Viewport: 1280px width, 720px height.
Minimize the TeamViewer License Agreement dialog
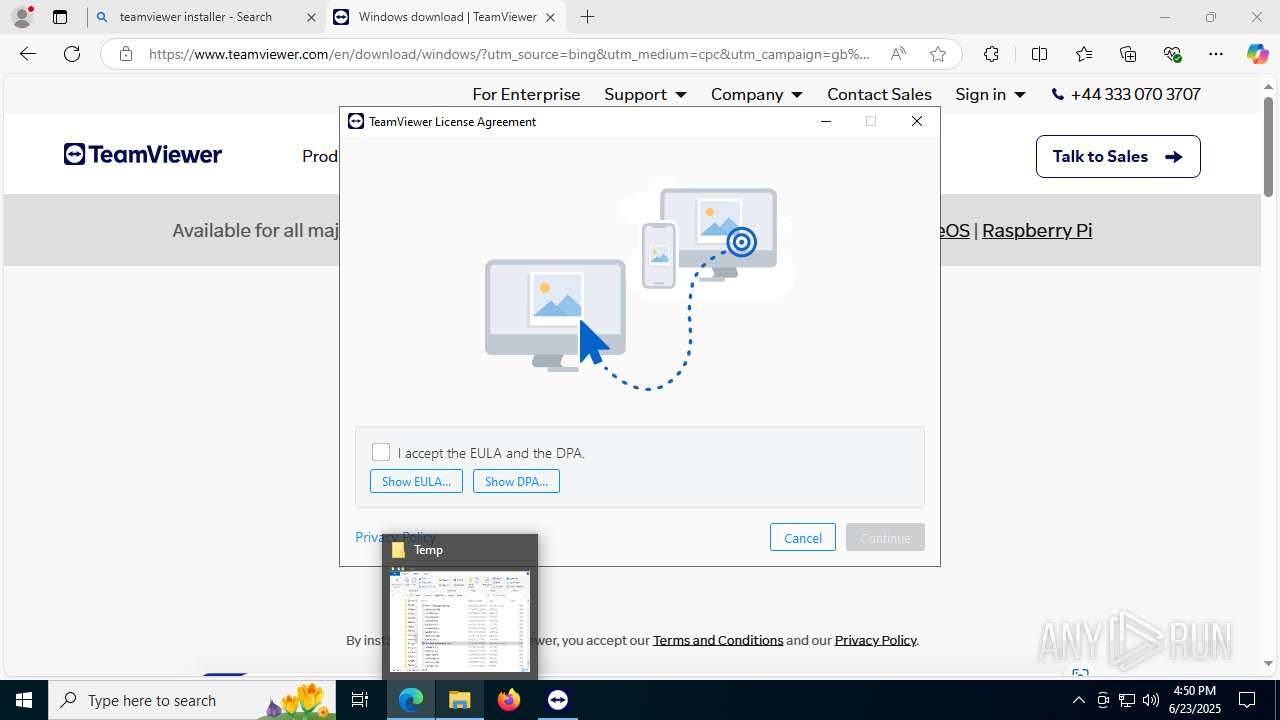tap(826, 121)
